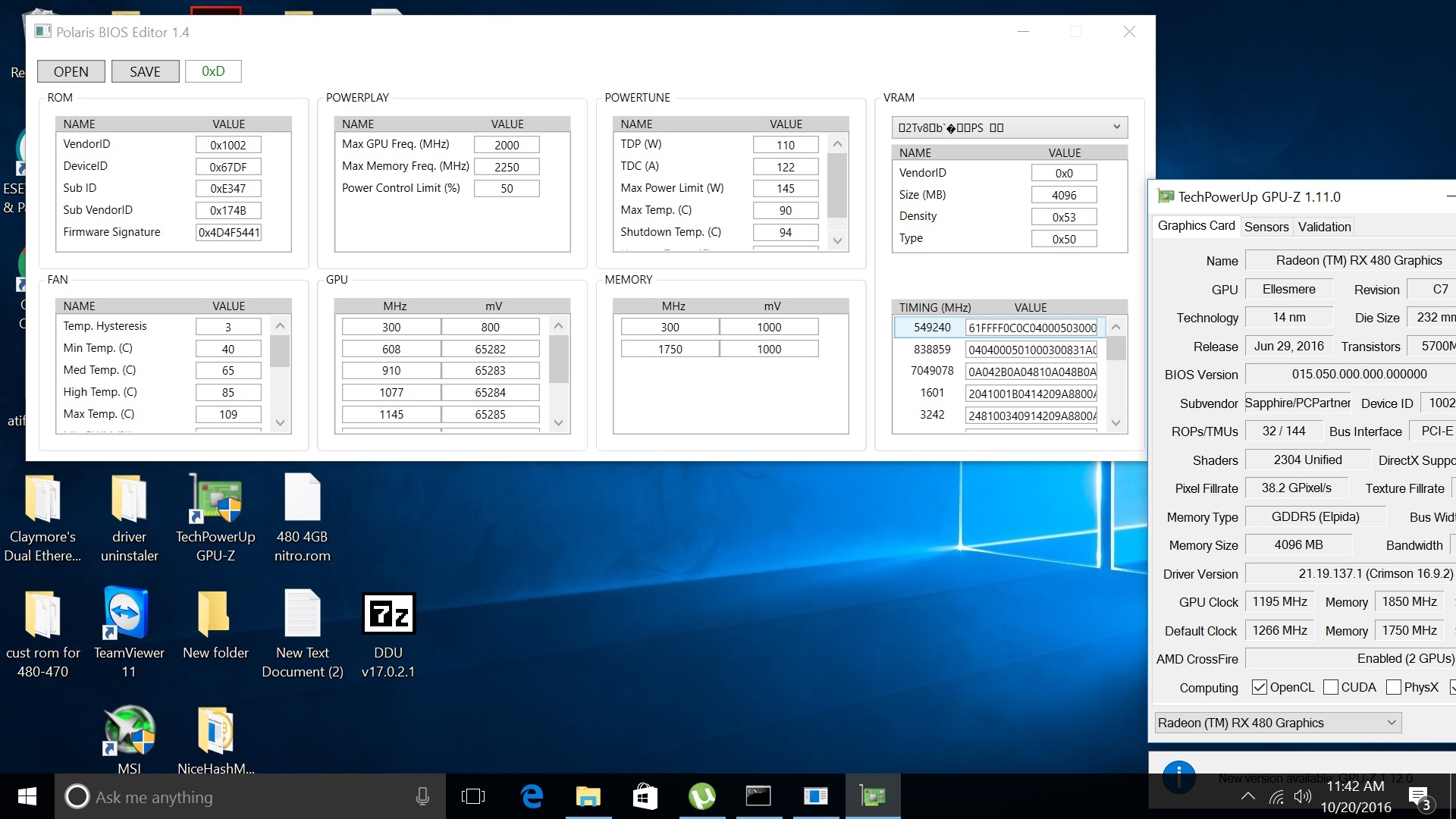Click the OPEN button in Polaris BIOS Editor
The width and height of the screenshot is (1456, 819).
(71, 71)
